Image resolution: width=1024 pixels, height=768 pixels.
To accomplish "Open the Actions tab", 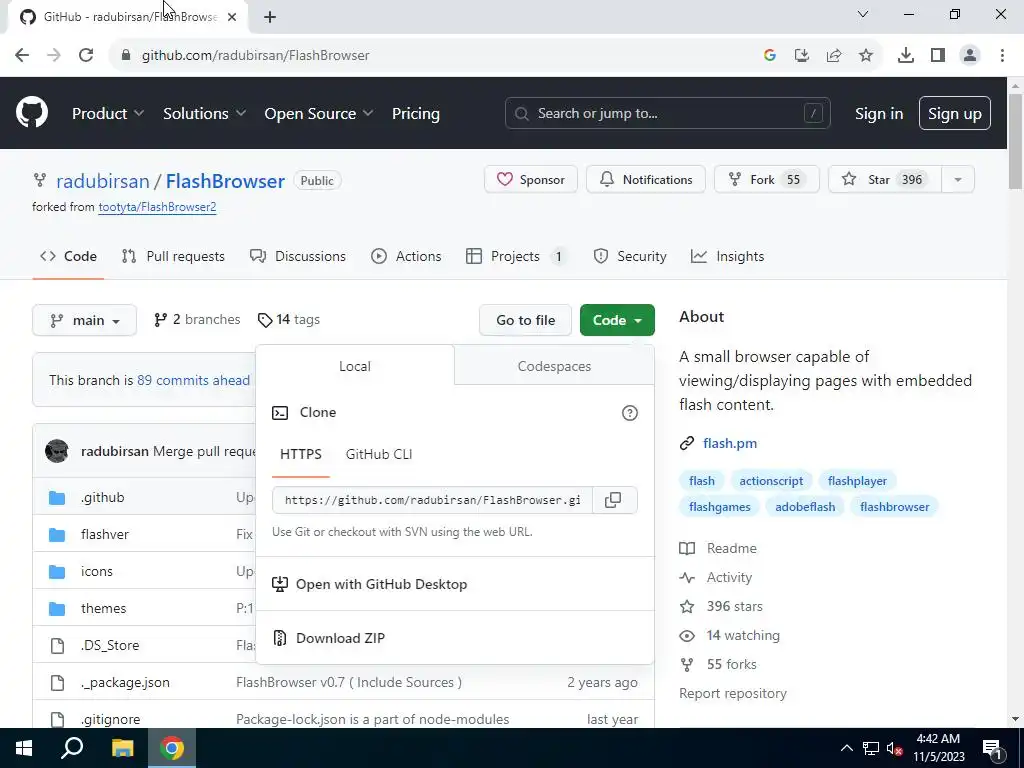I will pyautogui.click(x=406, y=257).
